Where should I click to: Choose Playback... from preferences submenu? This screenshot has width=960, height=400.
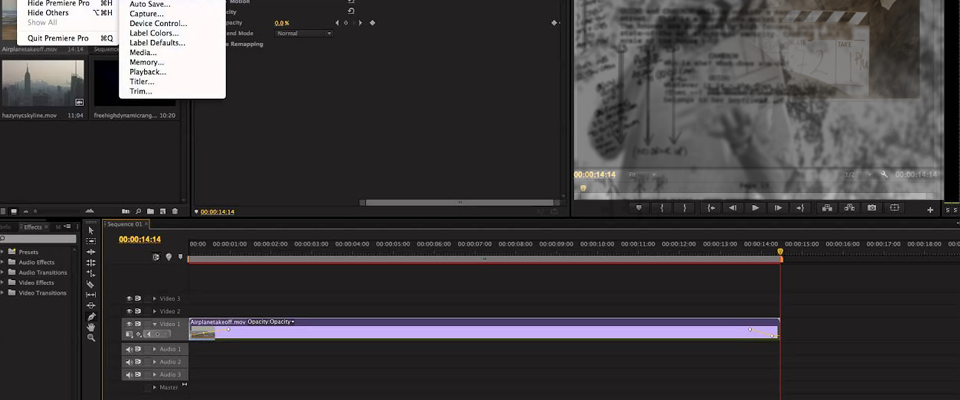[148, 72]
